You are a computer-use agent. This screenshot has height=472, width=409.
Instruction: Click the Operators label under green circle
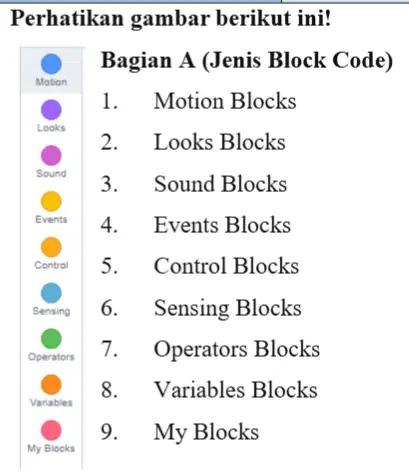51,357
